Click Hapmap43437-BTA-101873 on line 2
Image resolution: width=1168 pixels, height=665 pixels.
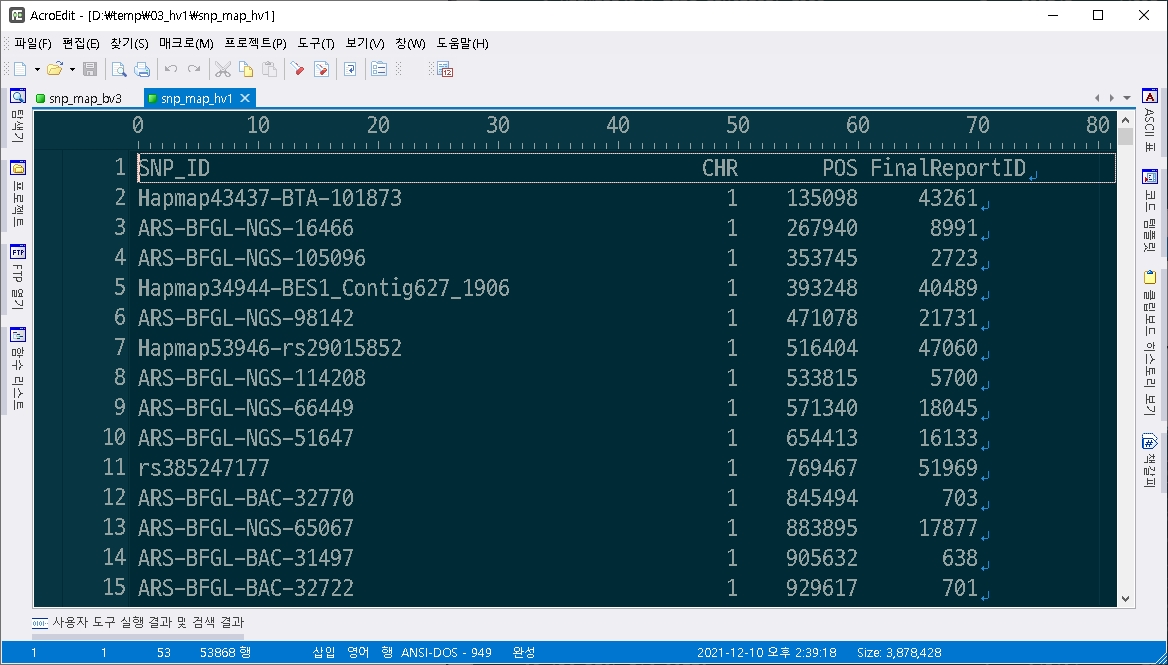[270, 198]
